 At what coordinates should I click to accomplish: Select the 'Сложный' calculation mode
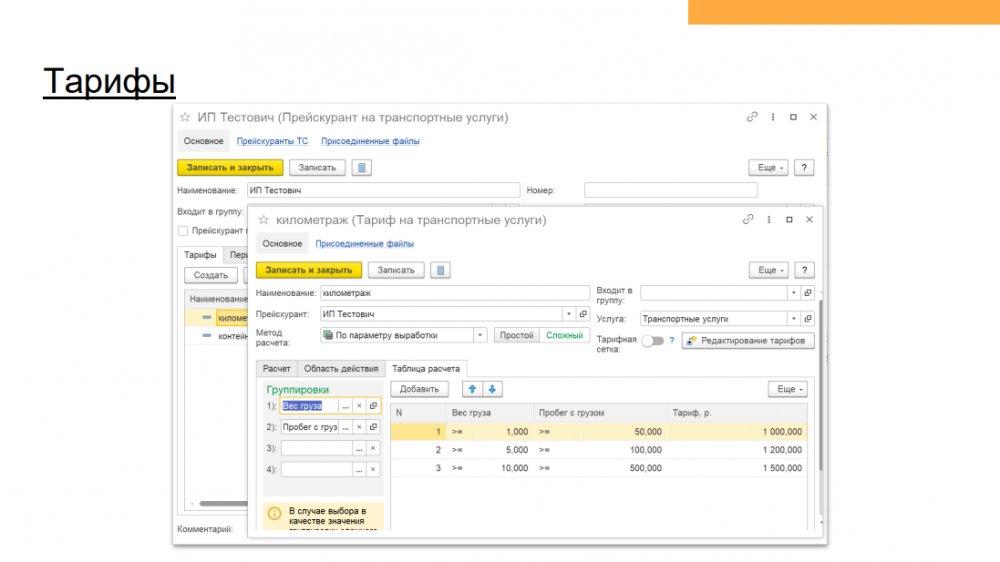pos(564,336)
